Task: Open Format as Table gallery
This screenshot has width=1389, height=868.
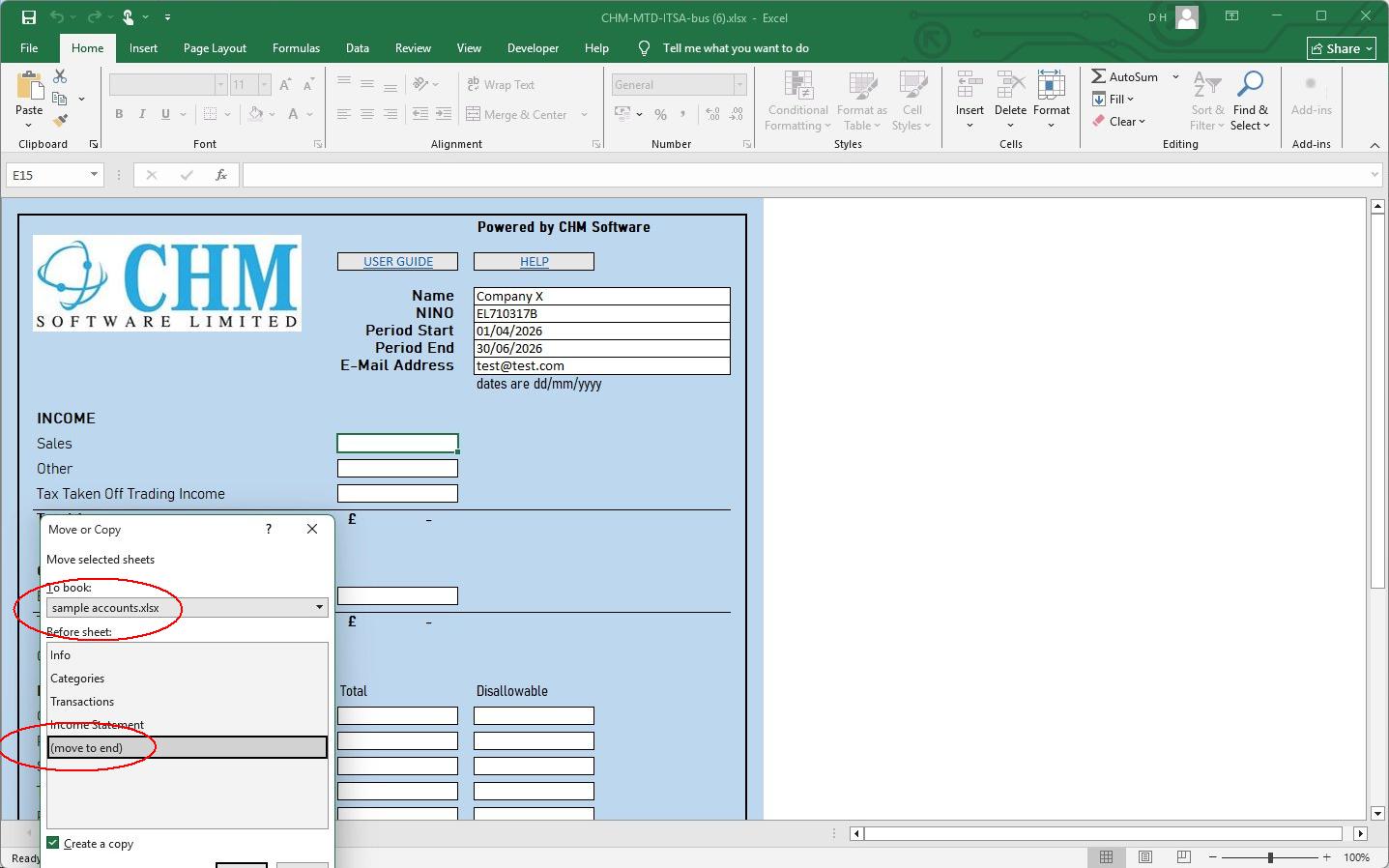Action: pyautogui.click(x=861, y=101)
